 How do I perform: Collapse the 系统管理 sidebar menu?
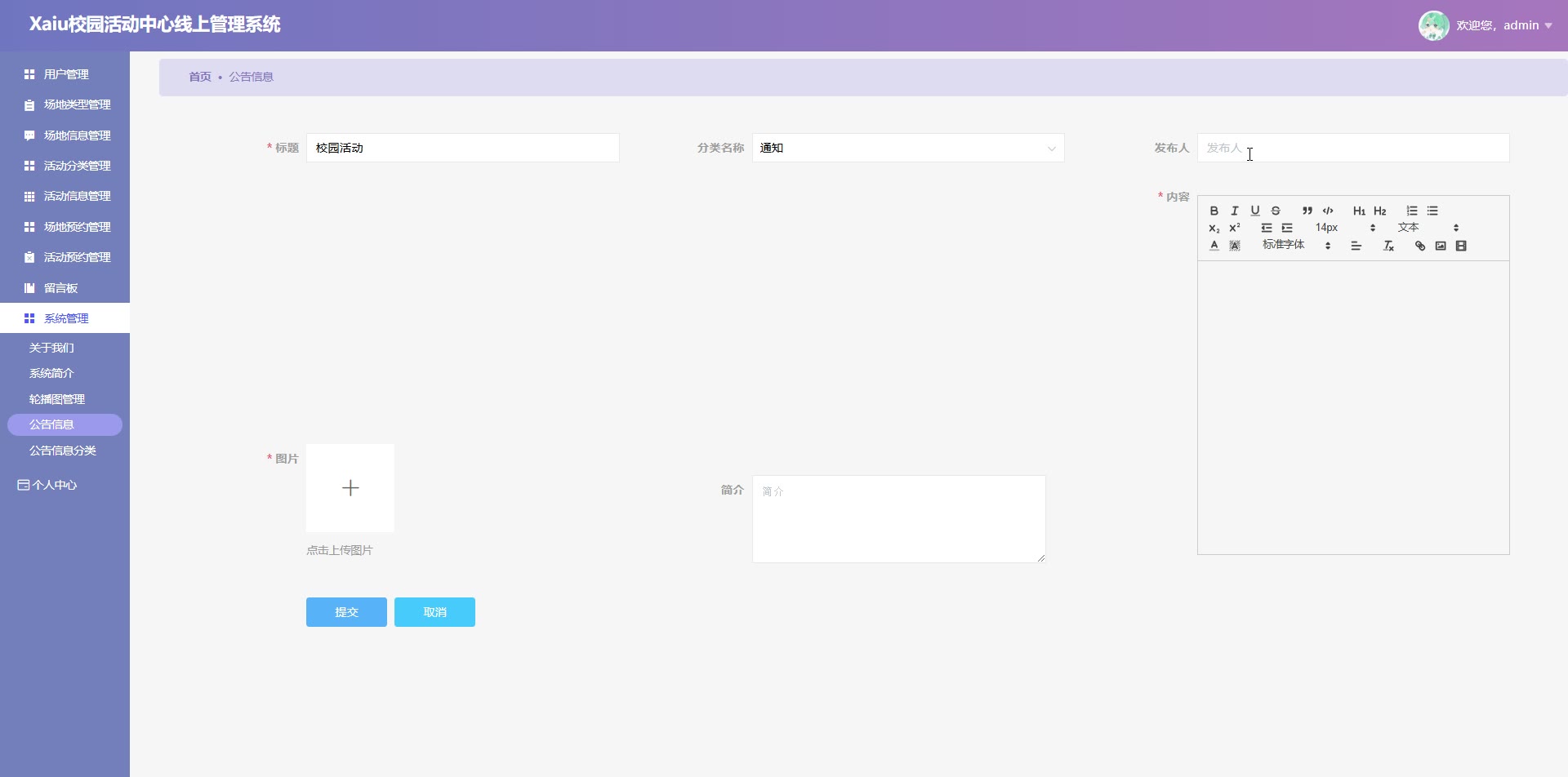click(x=65, y=318)
